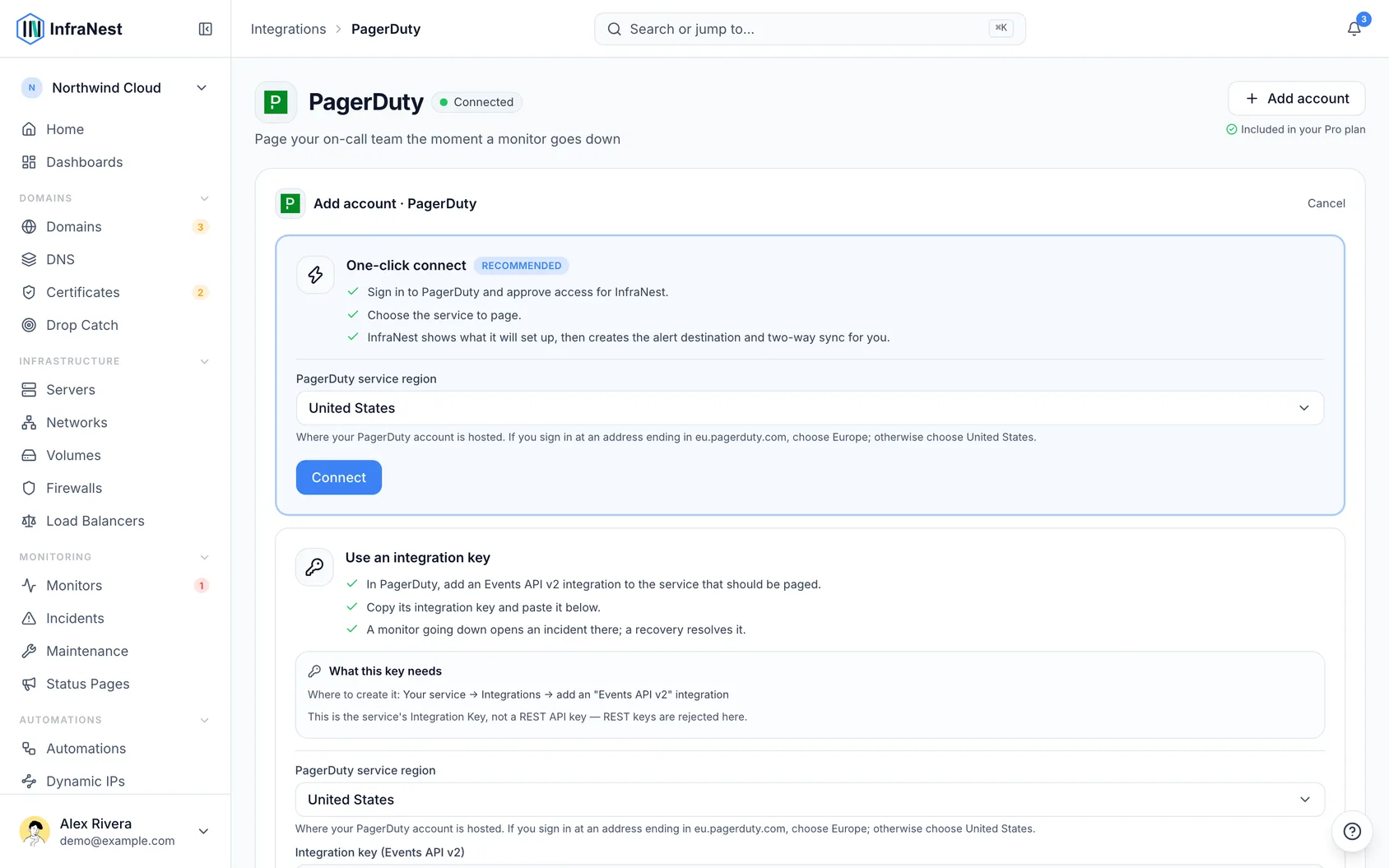This screenshot has width=1389, height=868.
Task: Click demo@example.com email text
Action: click(x=118, y=841)
